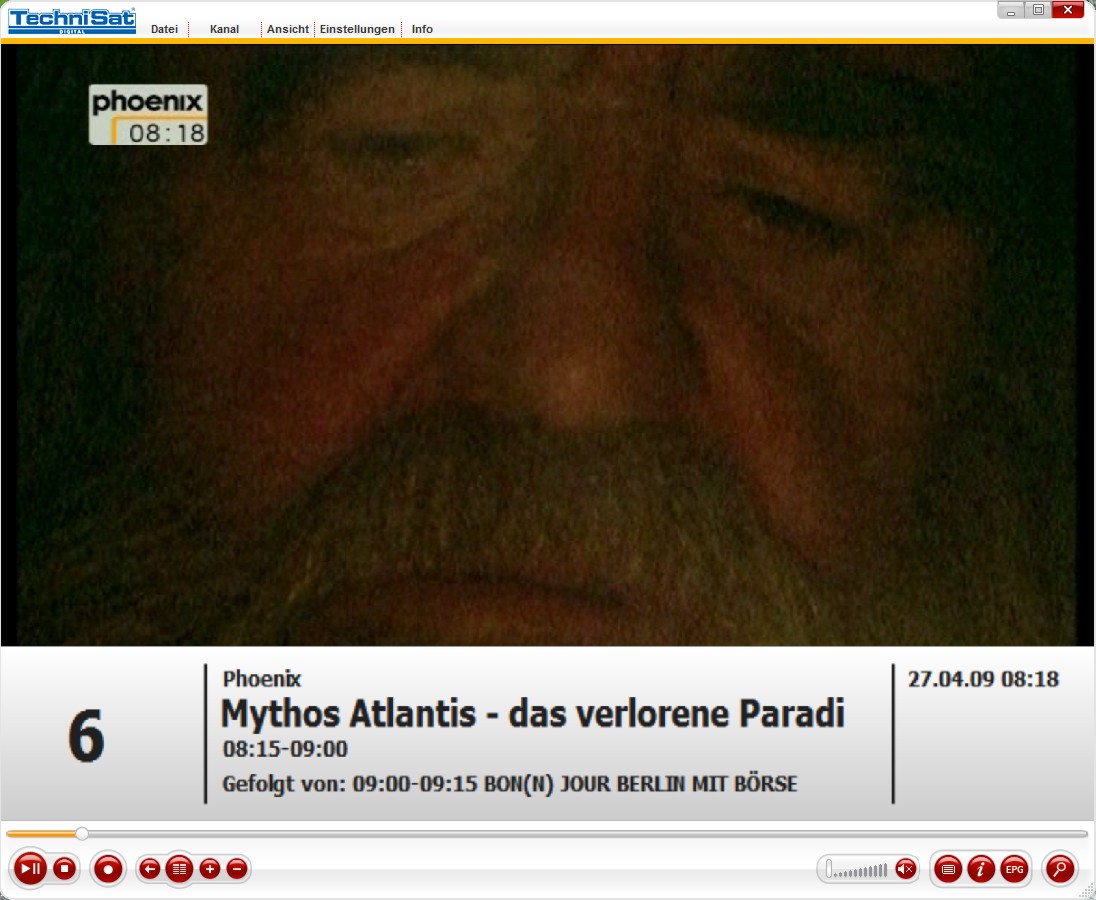The height and width of the screenshot is (900, 1096).
Task: Click the volume level slider
Action: coord(858,870)
